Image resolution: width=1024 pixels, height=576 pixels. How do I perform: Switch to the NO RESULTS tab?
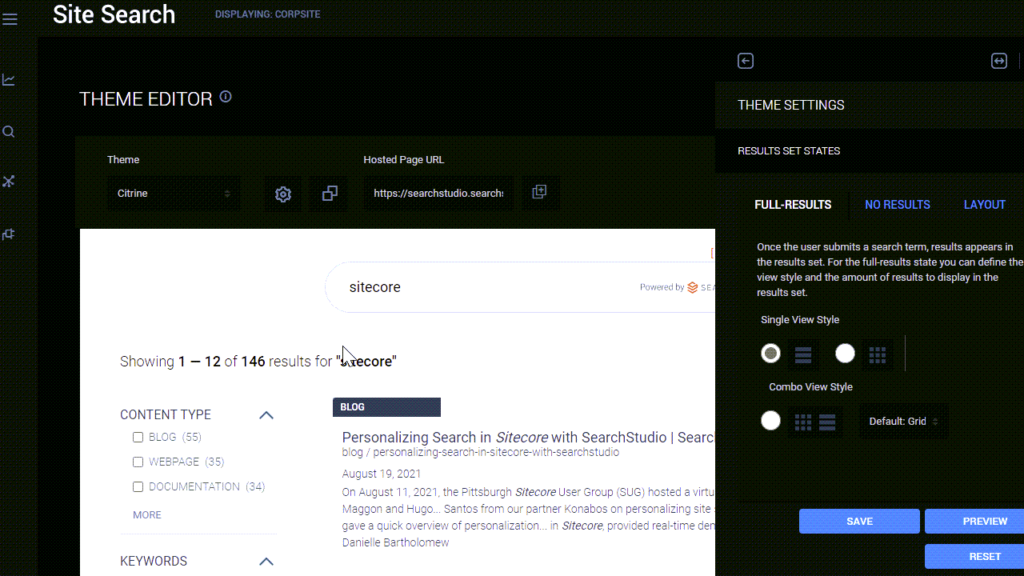pos(897,204)
